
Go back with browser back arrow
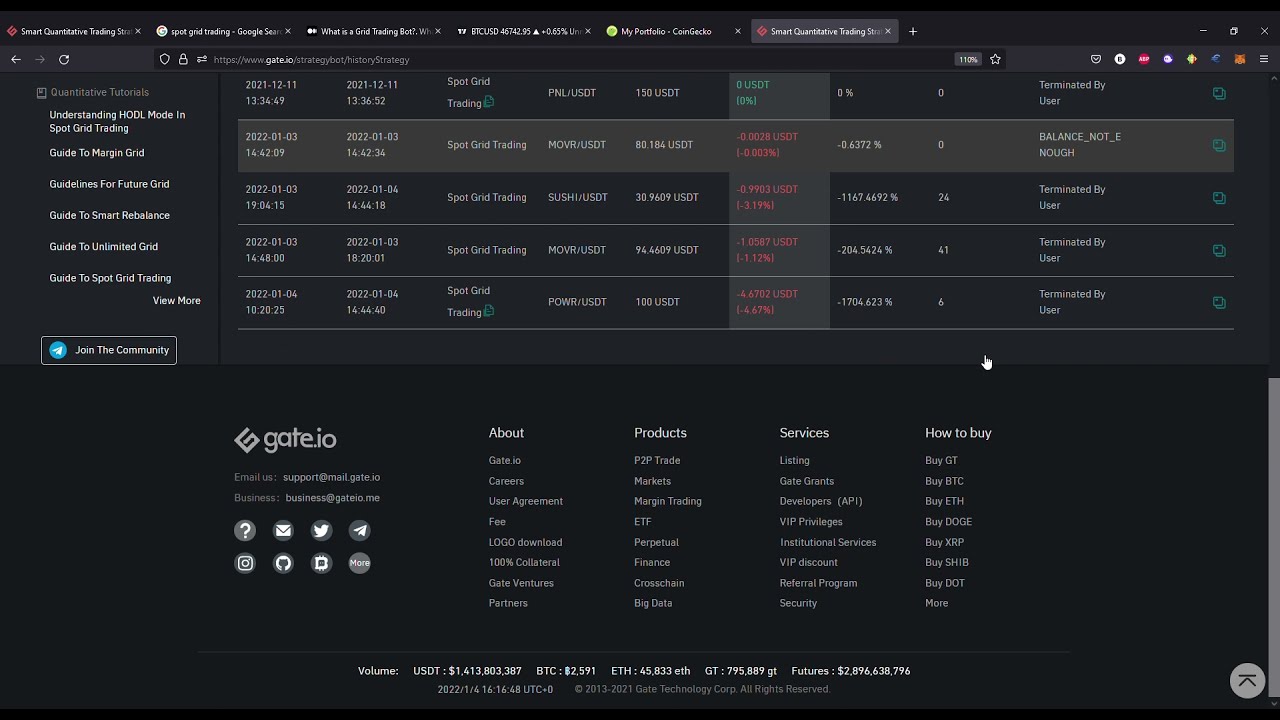16,59
